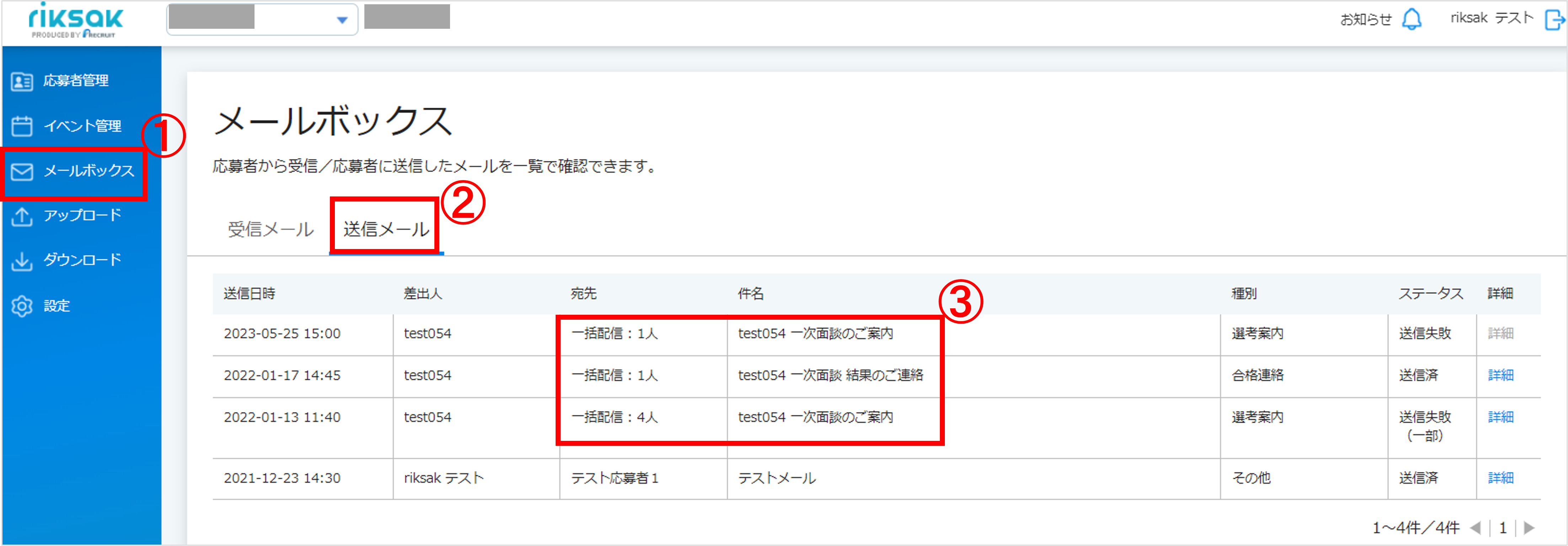Click recipient テスト応募者１
The width and height of the screenshot is (1568, 546).
pos(614,478)
